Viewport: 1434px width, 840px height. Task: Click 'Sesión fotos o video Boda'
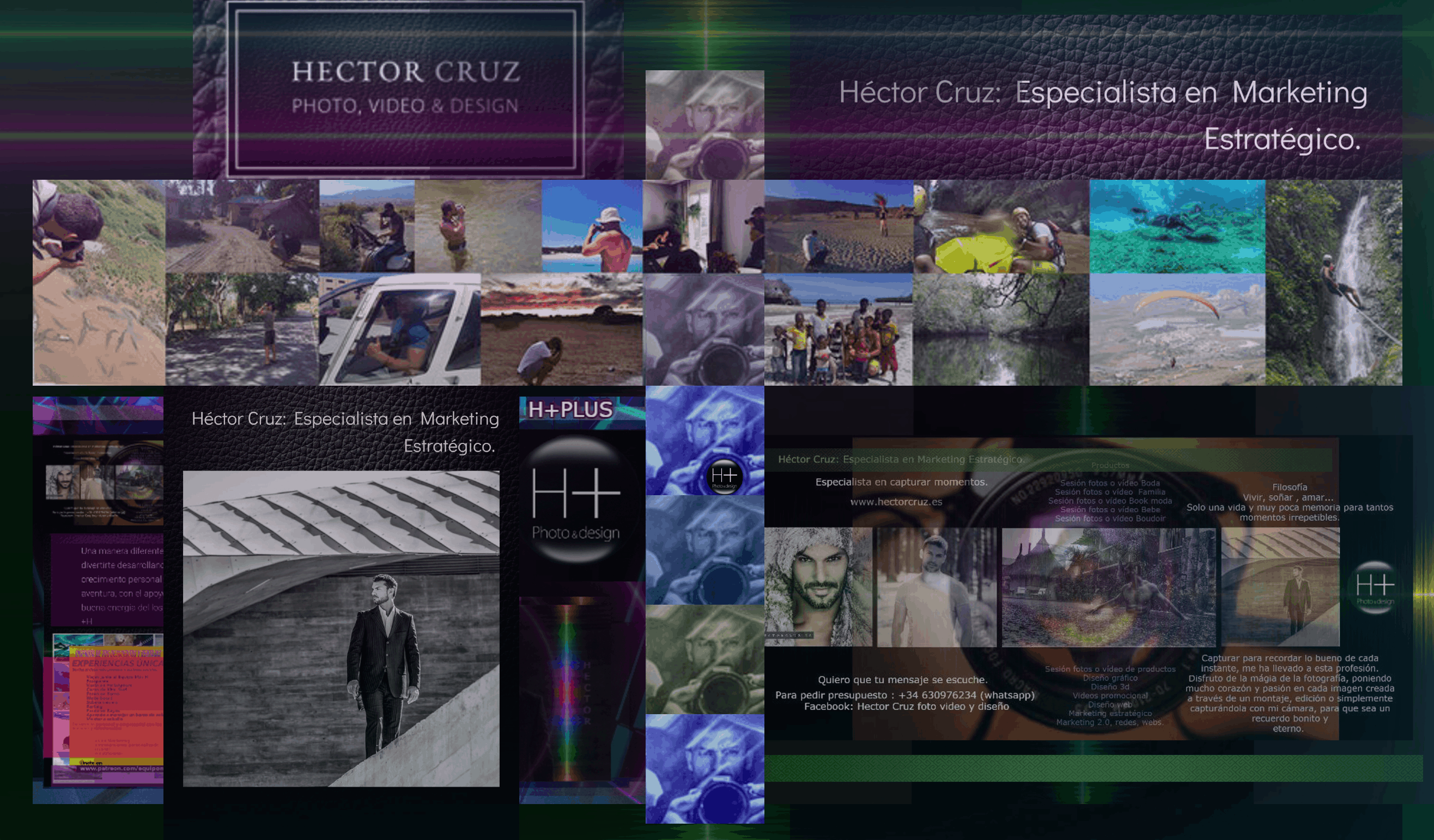[x=1110, y=483]
